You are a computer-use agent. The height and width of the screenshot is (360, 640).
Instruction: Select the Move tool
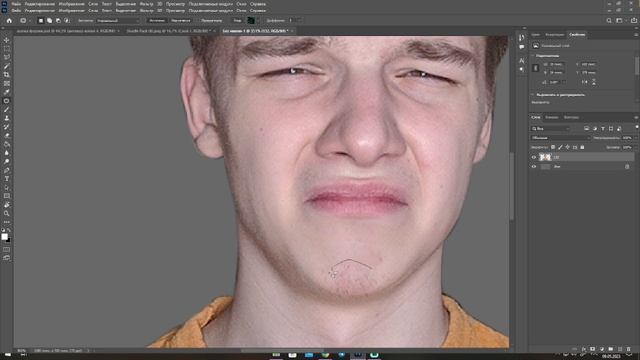click(x=7, y=40)
